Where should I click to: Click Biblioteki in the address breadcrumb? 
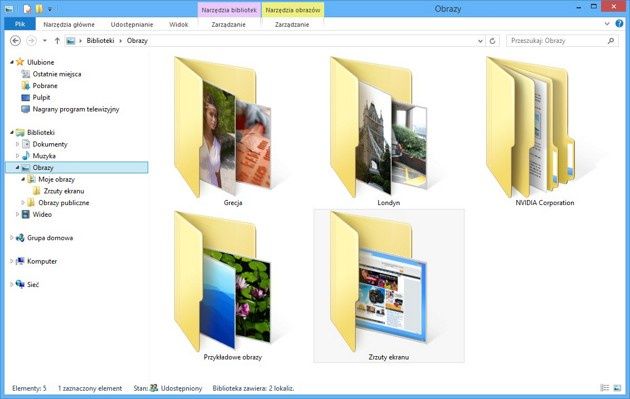tap(100, 41)
